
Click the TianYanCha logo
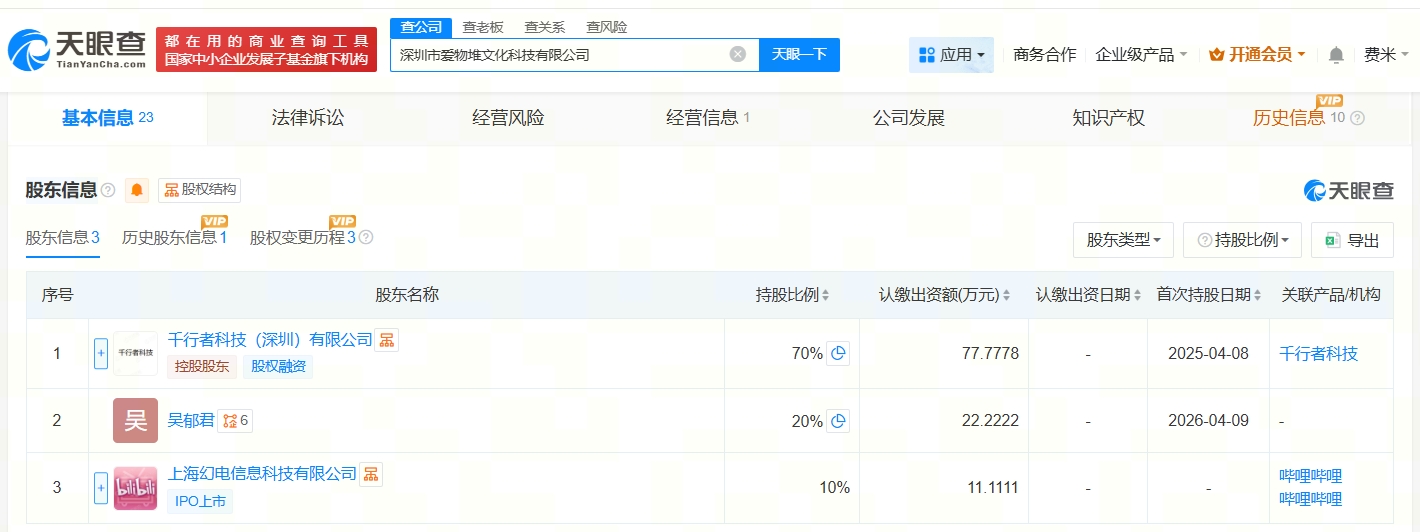(x=77, y=49)
